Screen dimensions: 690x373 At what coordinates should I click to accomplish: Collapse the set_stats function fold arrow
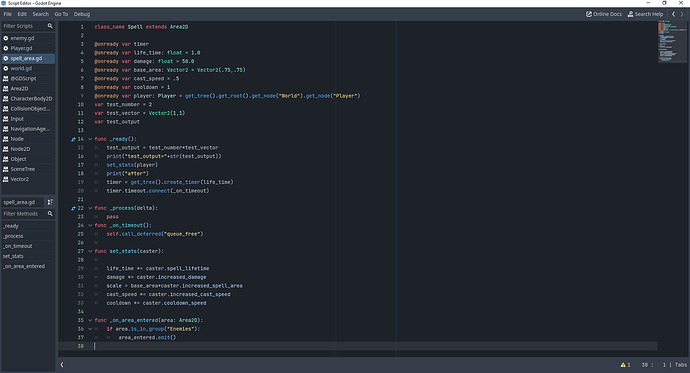point(90,251)
